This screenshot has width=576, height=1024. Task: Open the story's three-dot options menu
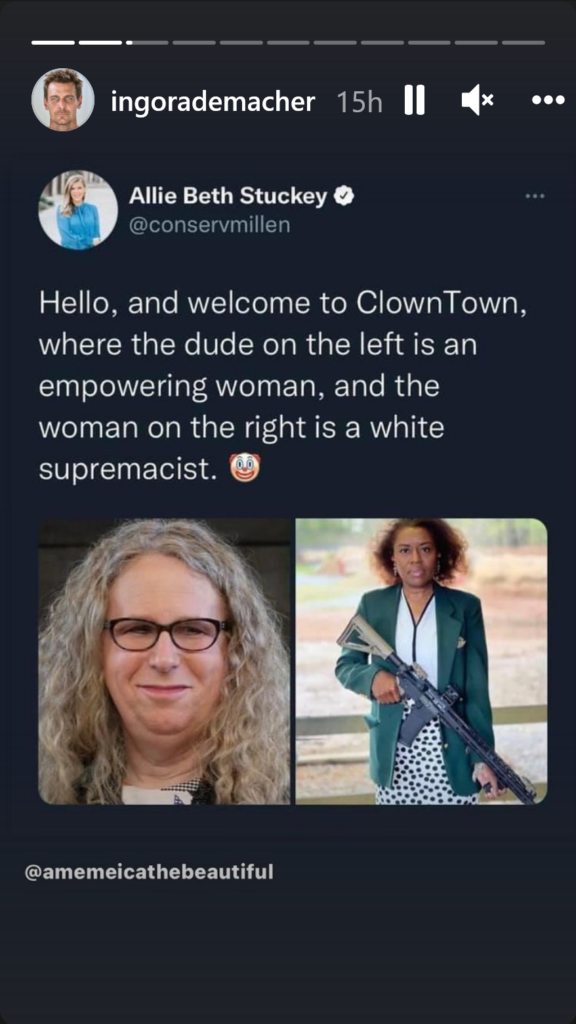coord(548,101)
